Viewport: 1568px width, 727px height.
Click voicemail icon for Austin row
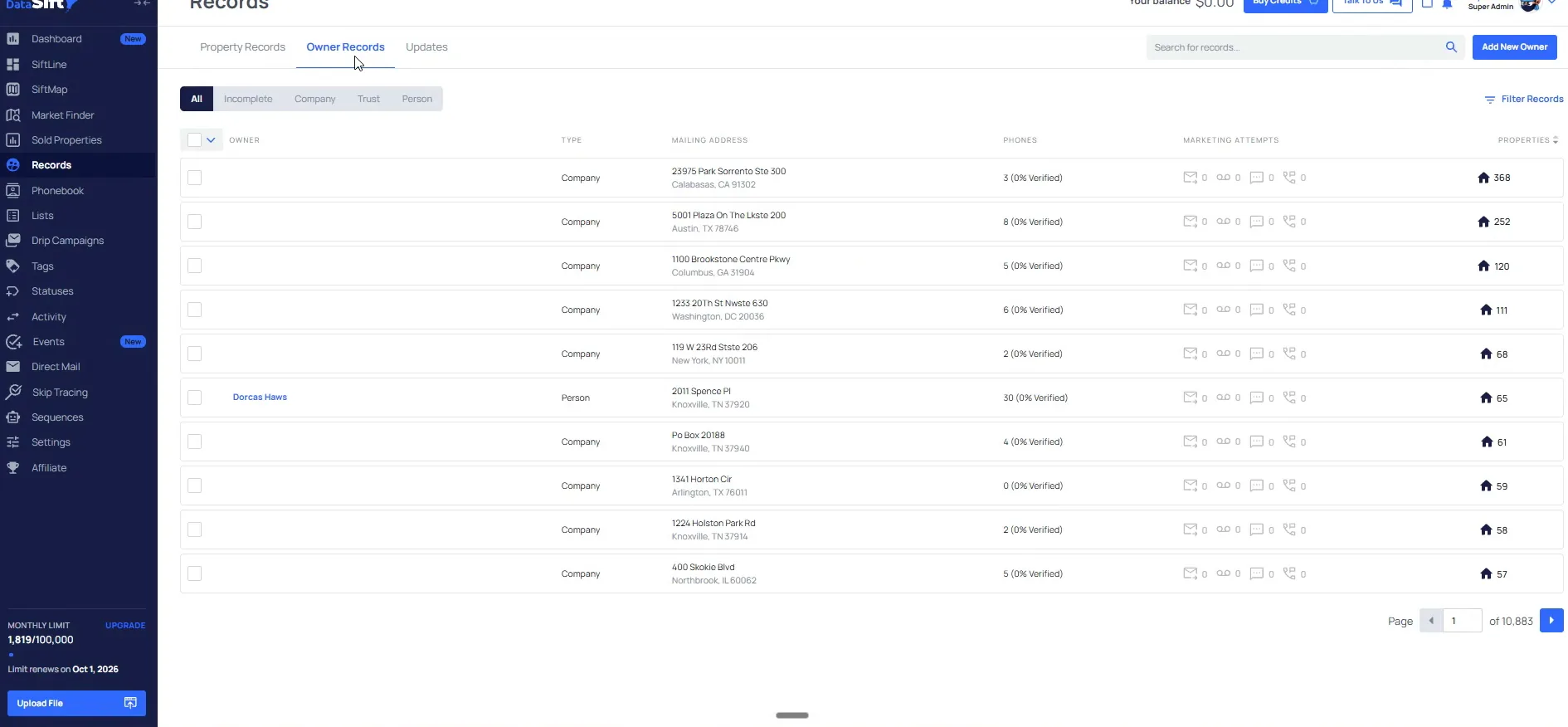point(1224,222)
